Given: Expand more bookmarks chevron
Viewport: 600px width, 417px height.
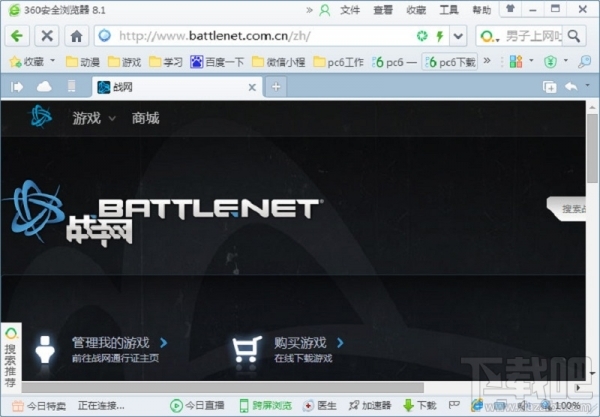Looking at the screenshot, I should 487,61.
